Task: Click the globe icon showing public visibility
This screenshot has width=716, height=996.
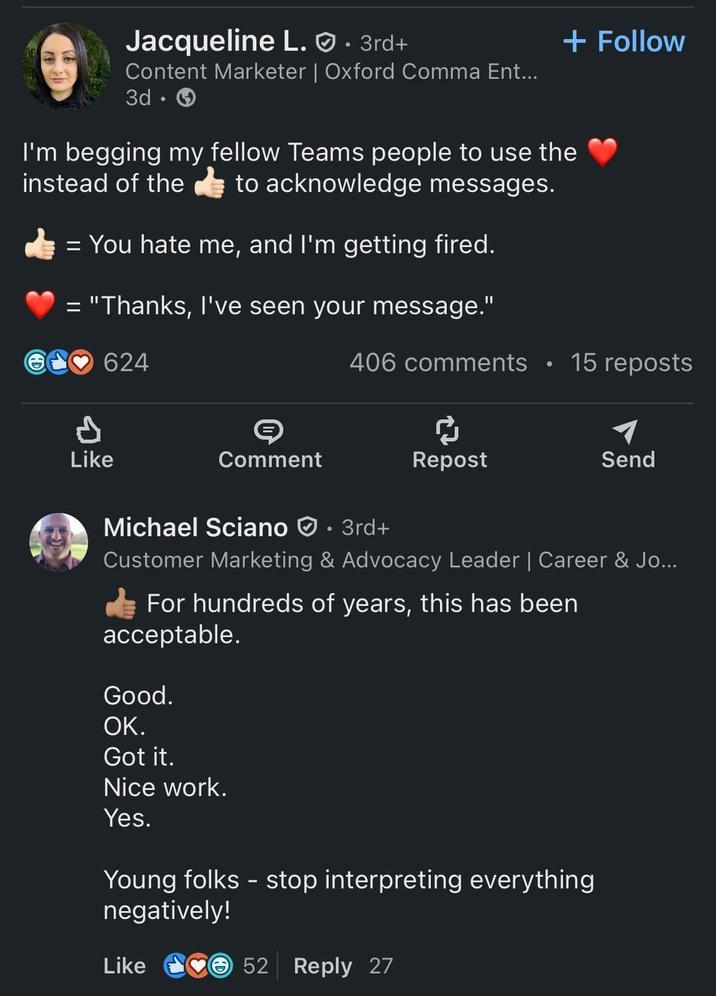Action: pos(185,98)
